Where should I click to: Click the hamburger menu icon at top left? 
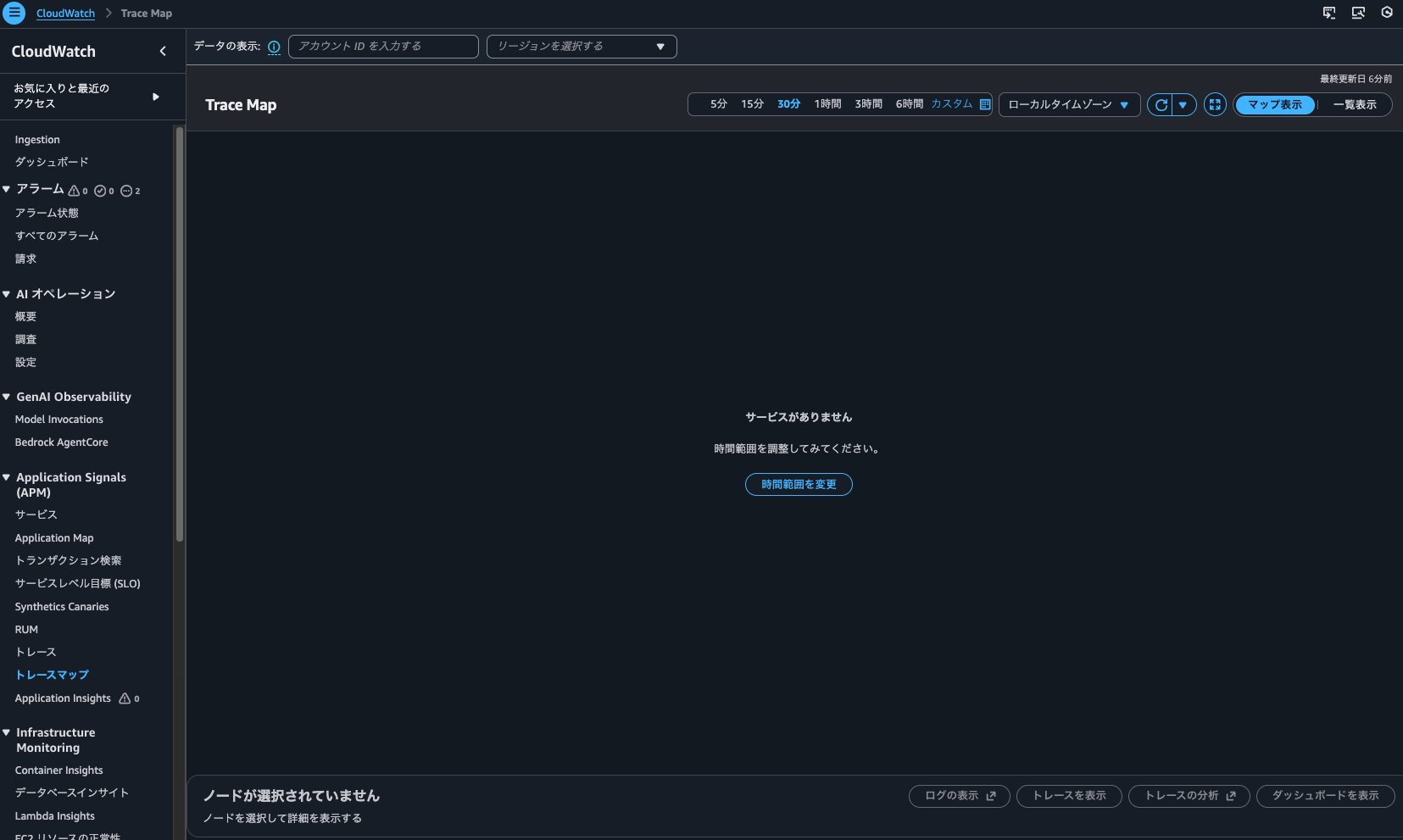click(x=14, y=13)
